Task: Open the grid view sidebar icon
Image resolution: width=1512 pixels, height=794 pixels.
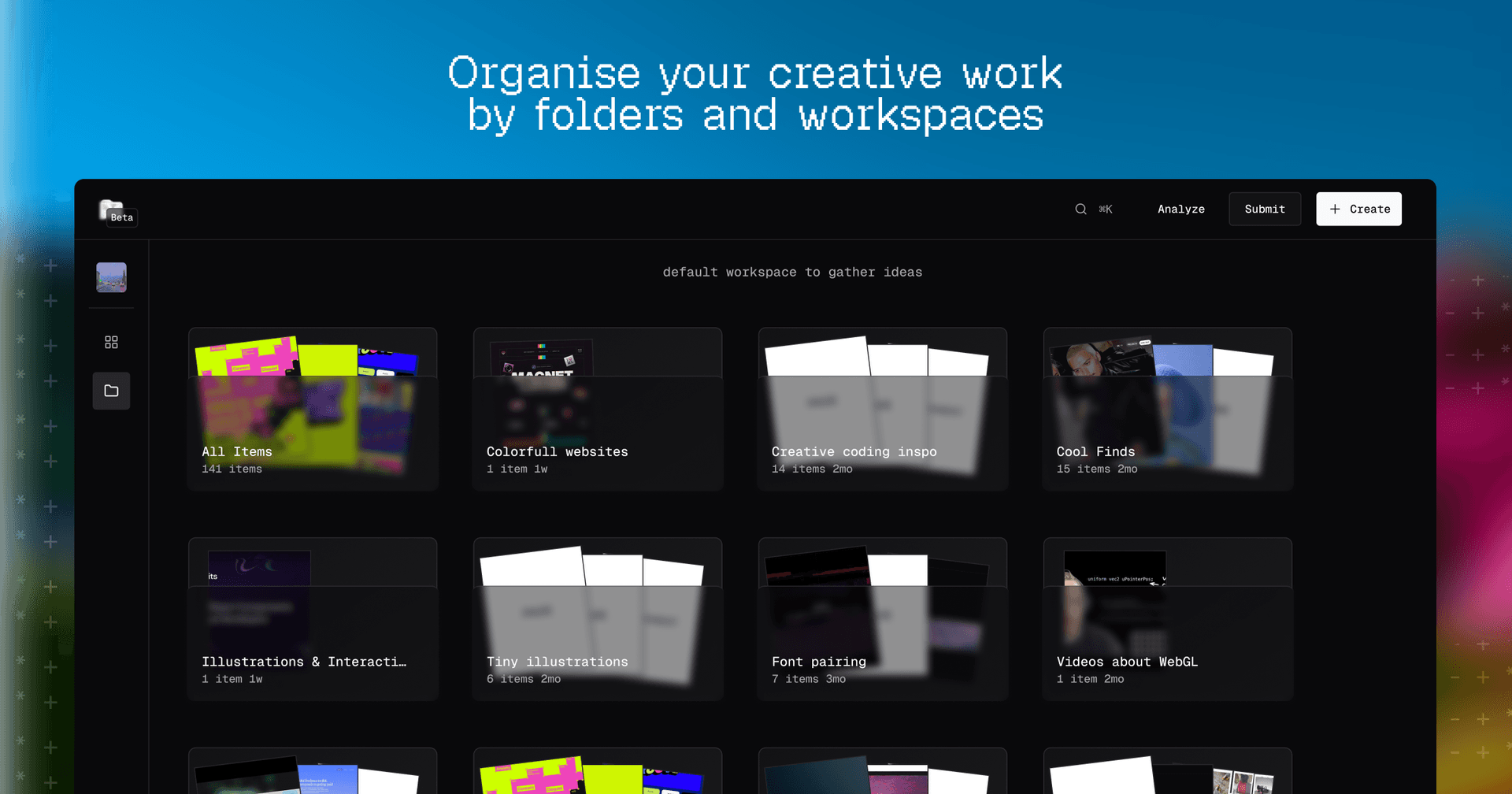Action: point(111,342)
